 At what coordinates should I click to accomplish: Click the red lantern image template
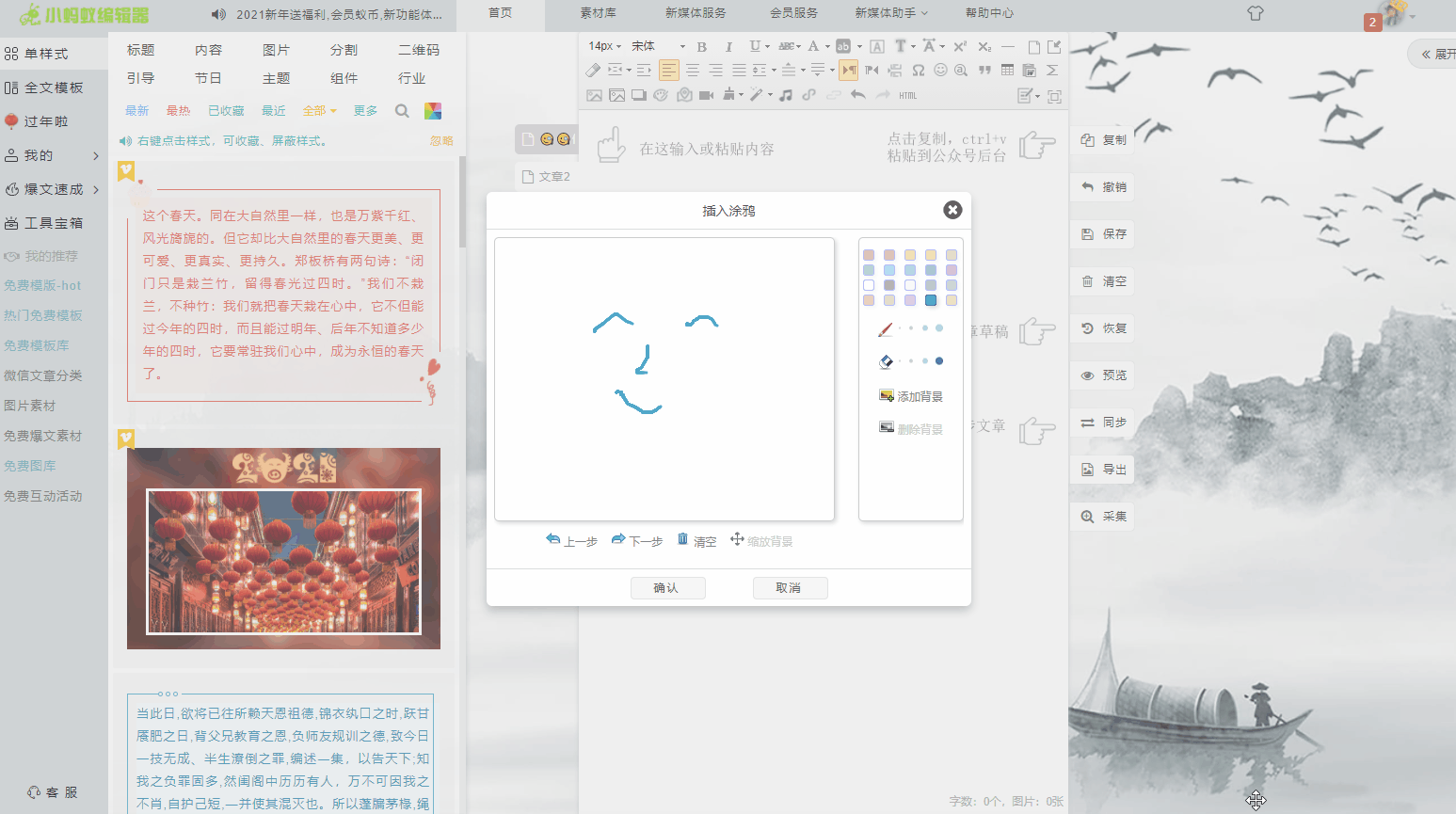point(283,549)
